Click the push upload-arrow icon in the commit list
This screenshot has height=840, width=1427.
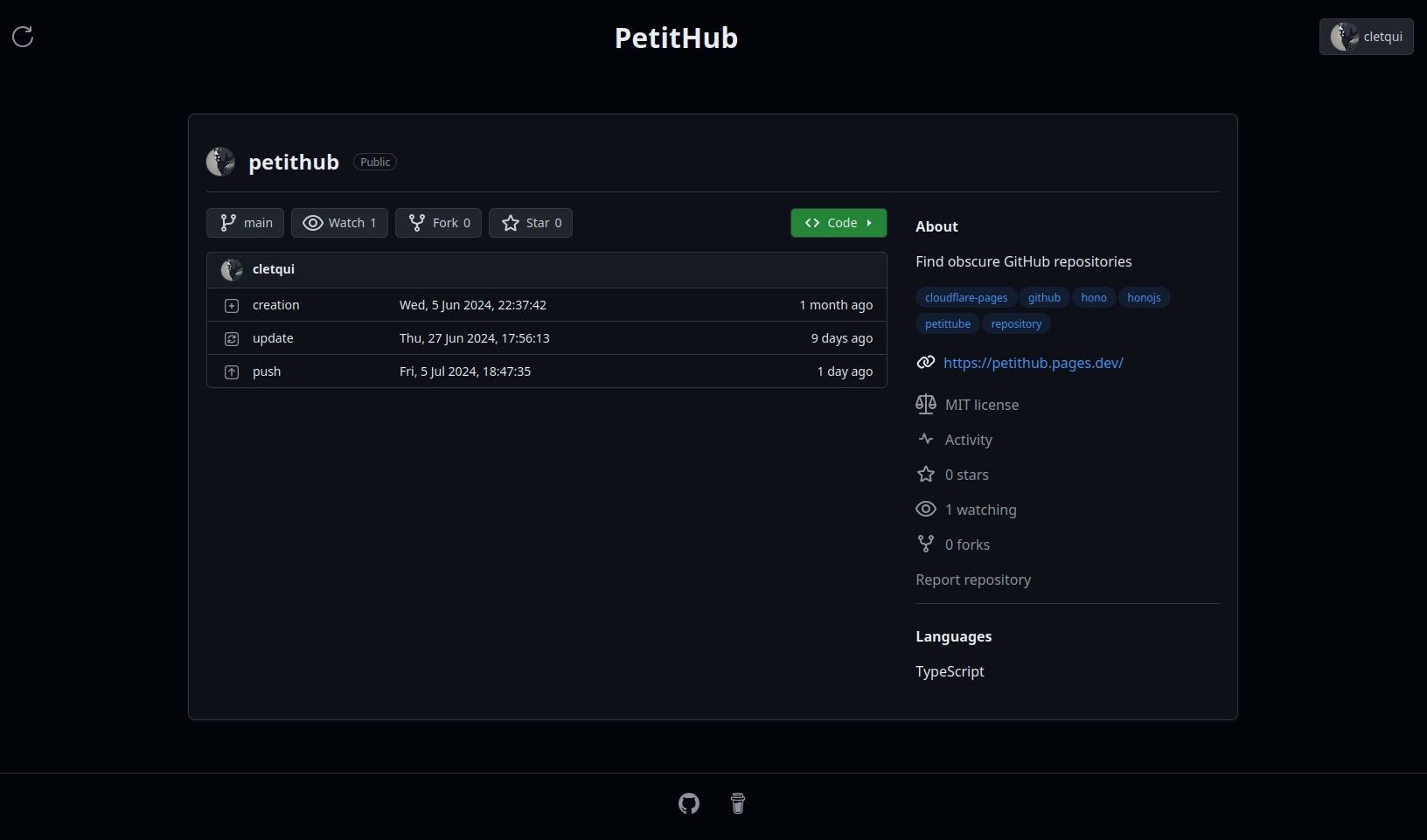tap(231, 371)
